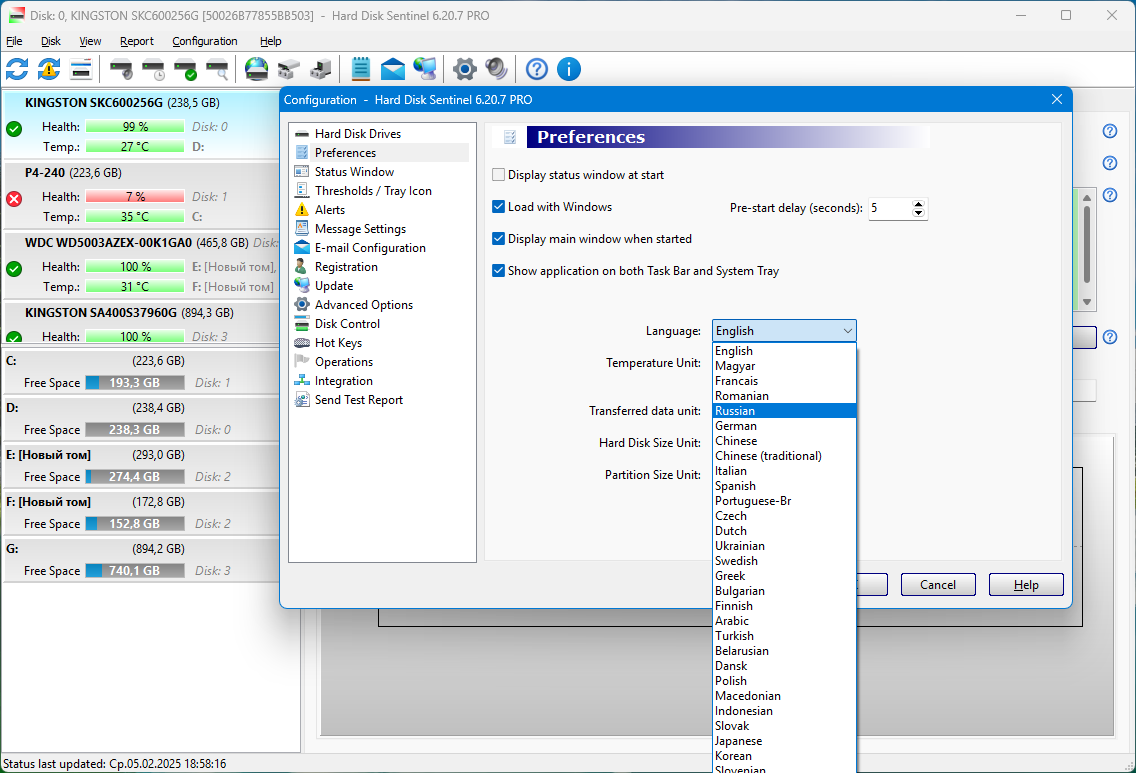Viewport: 1136px width, 773px height.
Task: Click the blue info about icon
Action: coord(569,69)
